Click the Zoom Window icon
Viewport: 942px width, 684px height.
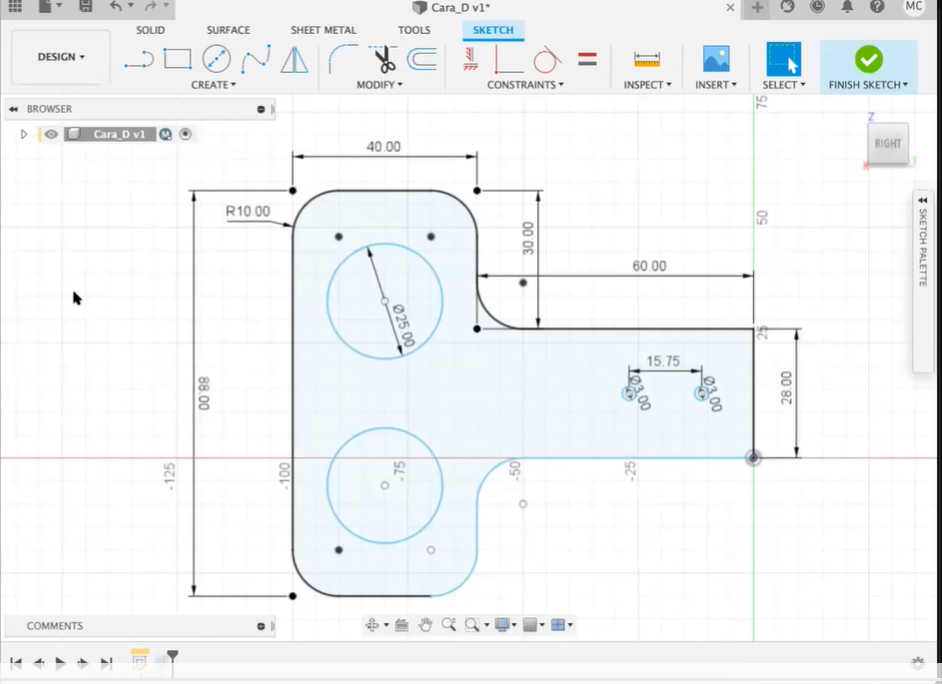[x=472, y=625]
